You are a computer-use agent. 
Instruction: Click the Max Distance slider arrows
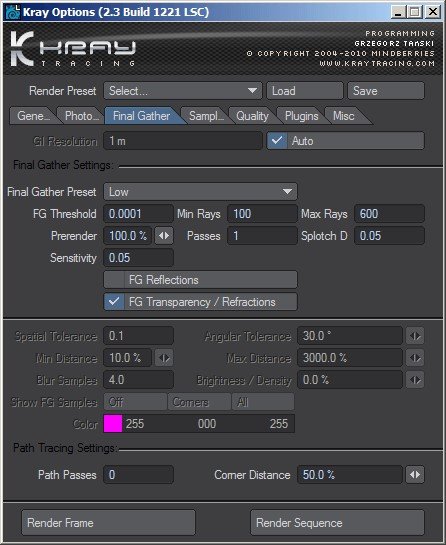coord(415,358)
